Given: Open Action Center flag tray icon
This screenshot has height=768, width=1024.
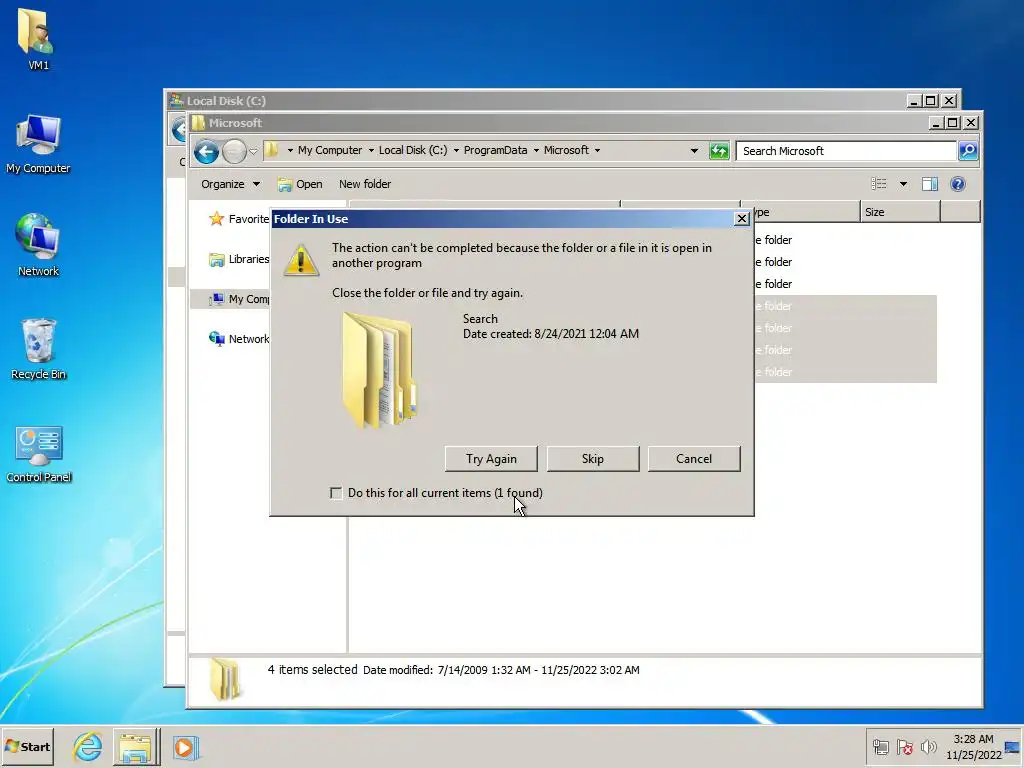Looking at the screenshot, I should tap(904, 746).
